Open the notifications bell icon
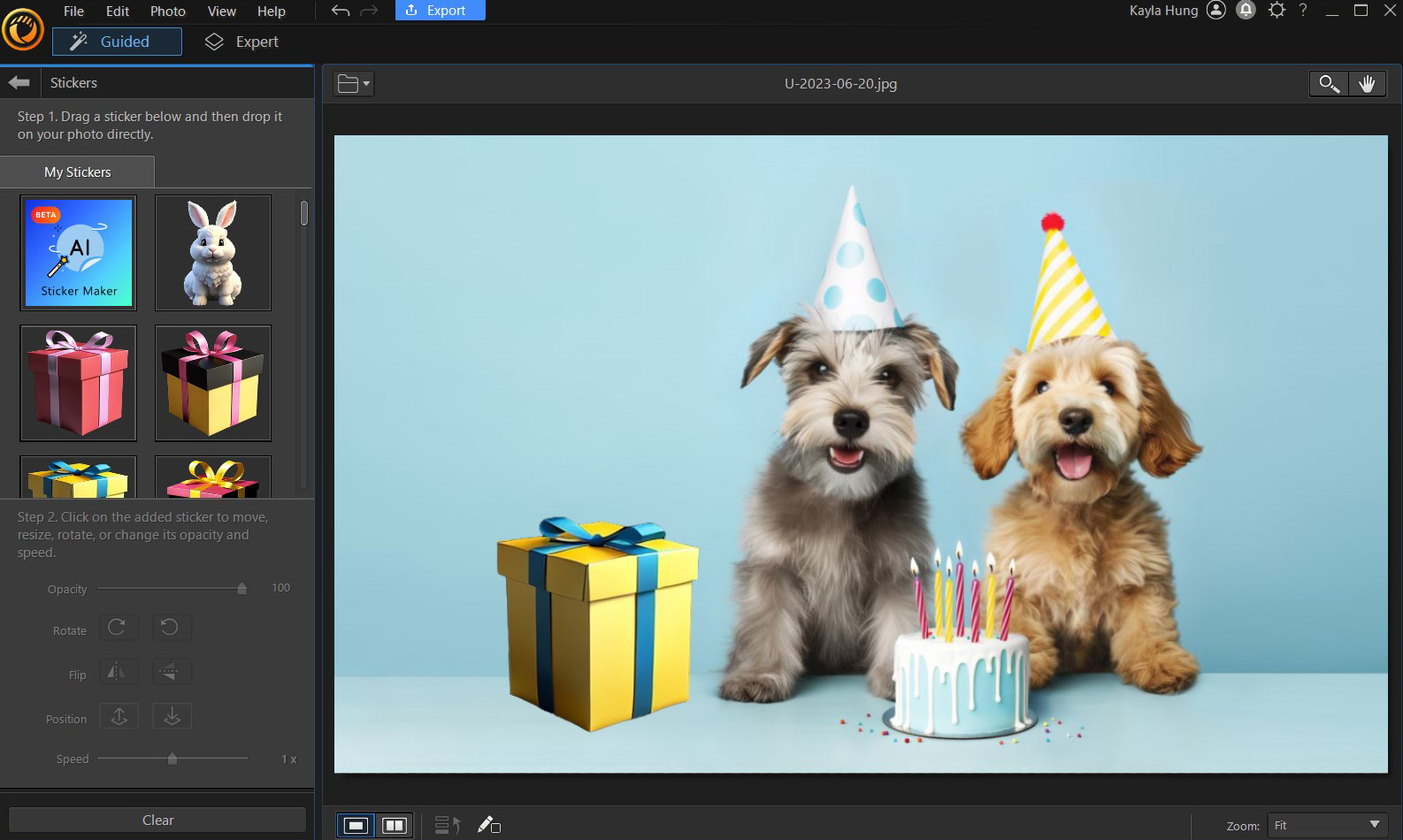Viewport: 1403px width, 840px height. coord(1246,11)
